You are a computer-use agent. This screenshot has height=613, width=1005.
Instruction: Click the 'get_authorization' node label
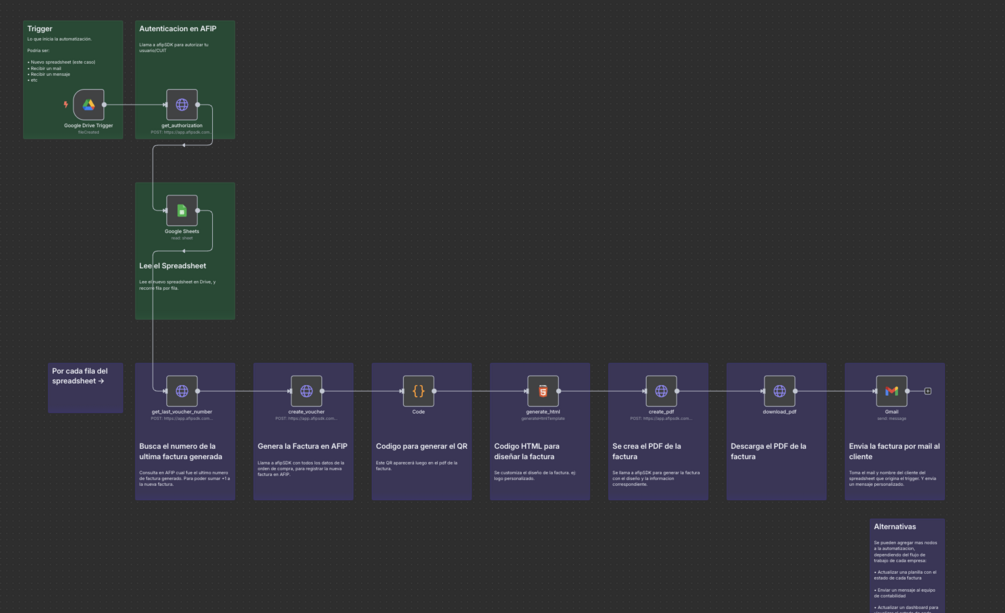(182, 126)
